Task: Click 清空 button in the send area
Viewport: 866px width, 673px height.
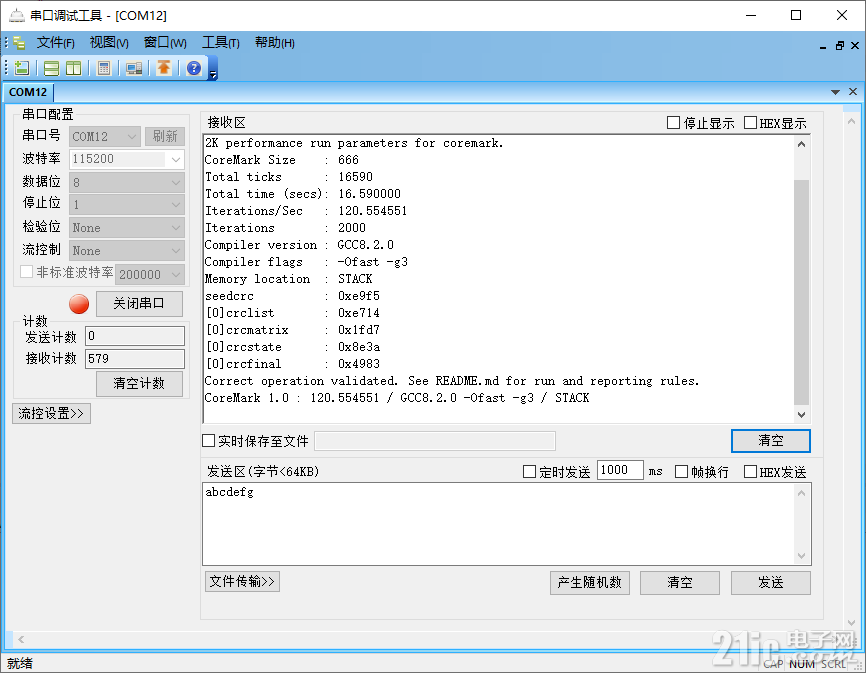Action: click(x=680, y=582)
